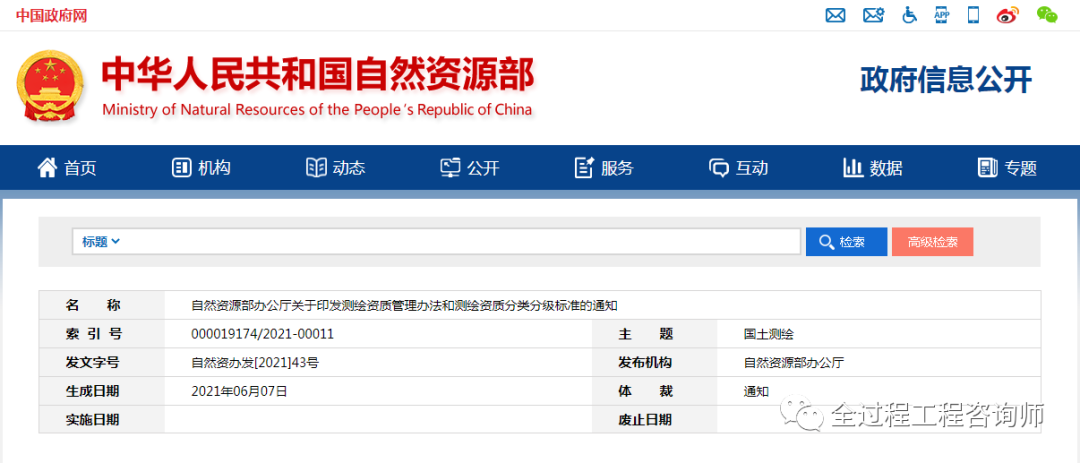Click the bar chart icon beside 数据
This screenshot has width=1080, height=463.
click(x=853, y=167)
